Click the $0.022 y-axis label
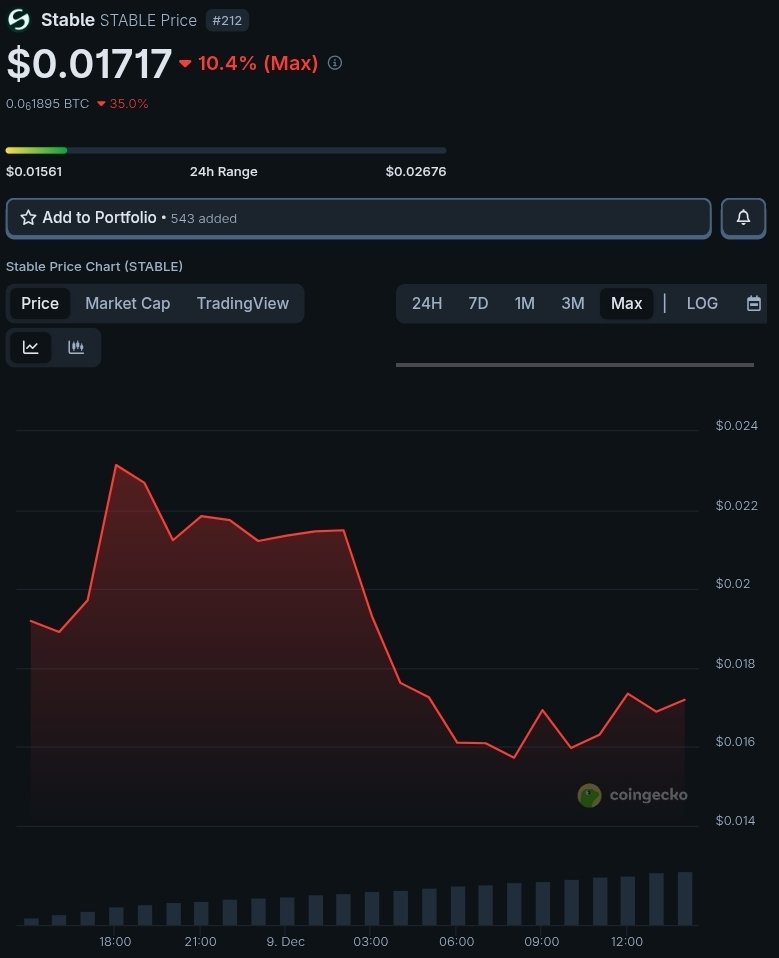The image size is (779, 958). (736, 505)
